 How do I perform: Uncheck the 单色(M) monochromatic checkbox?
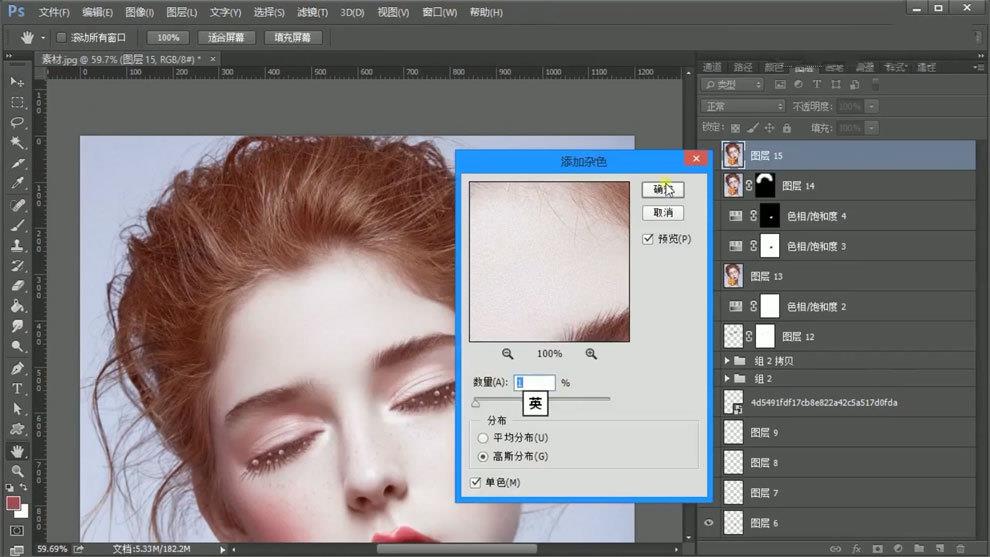coord(476,483)
